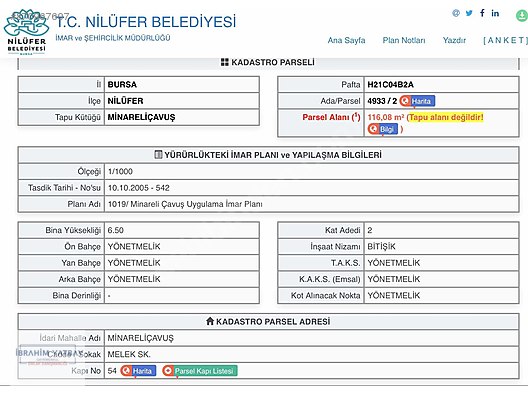Open the email @ icon in header

[x=456, y=13]
